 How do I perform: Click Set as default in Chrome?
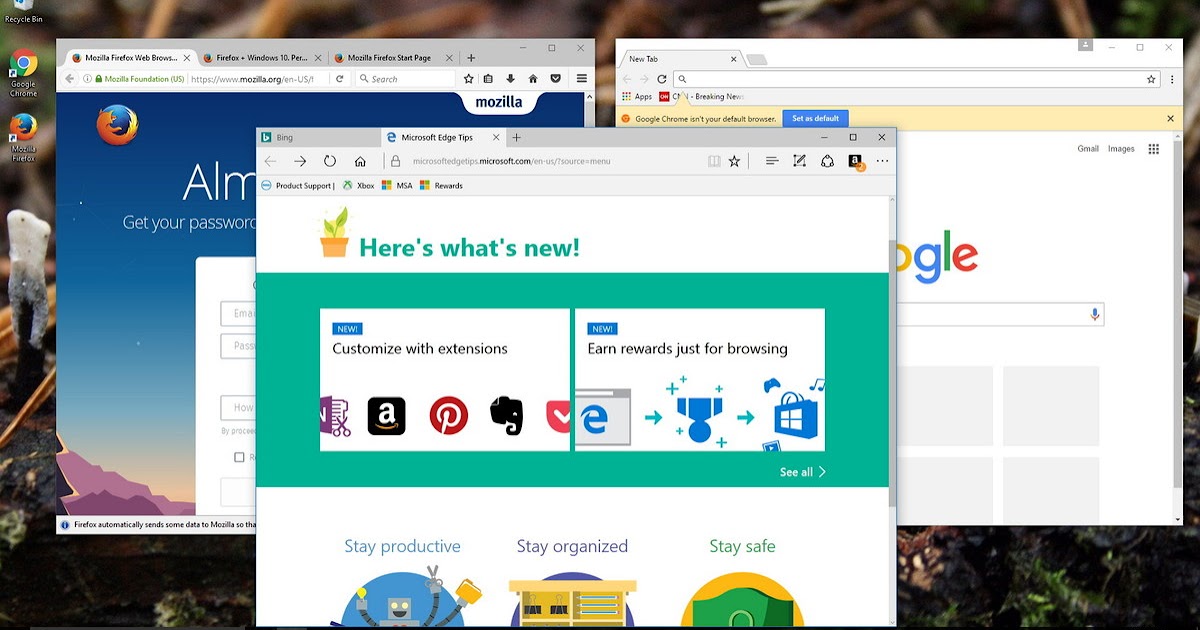click(815, 118)
